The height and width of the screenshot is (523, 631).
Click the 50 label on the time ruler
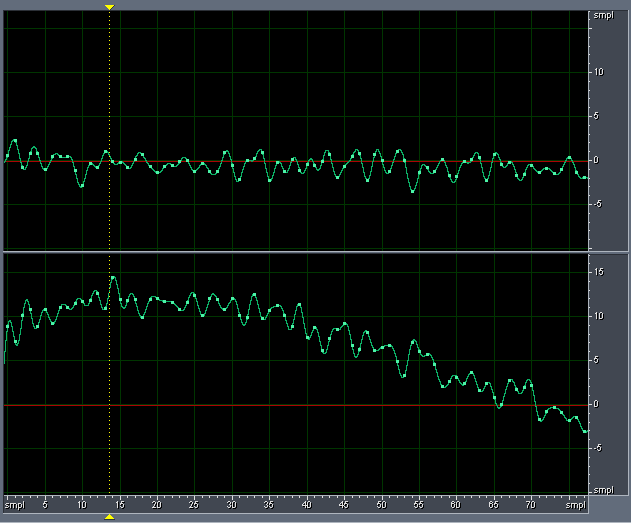(x=381, y=504)
